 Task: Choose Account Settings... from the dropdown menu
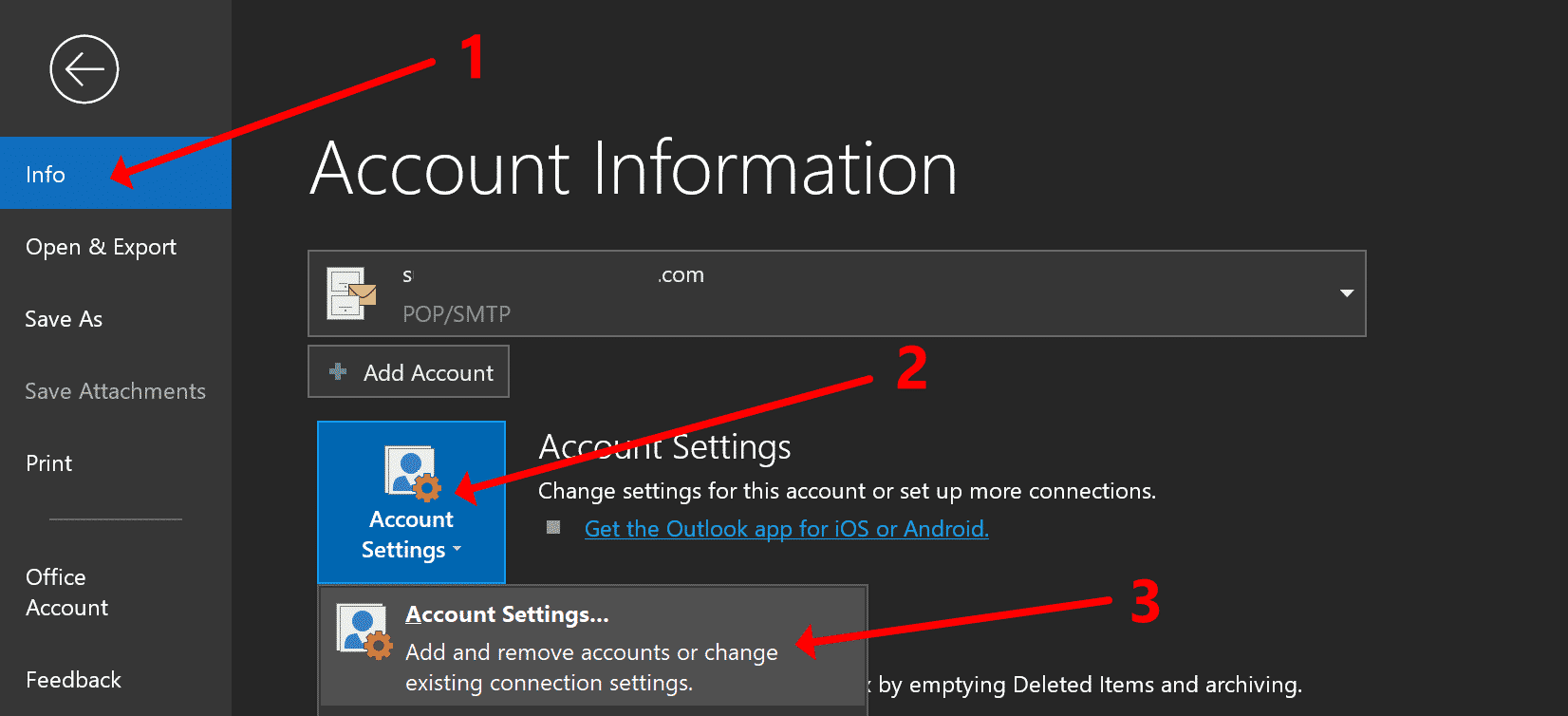tap(592, 648)
